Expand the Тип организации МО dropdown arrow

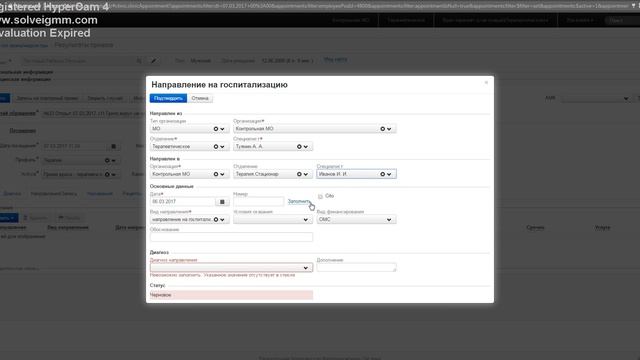coord(222,129)
